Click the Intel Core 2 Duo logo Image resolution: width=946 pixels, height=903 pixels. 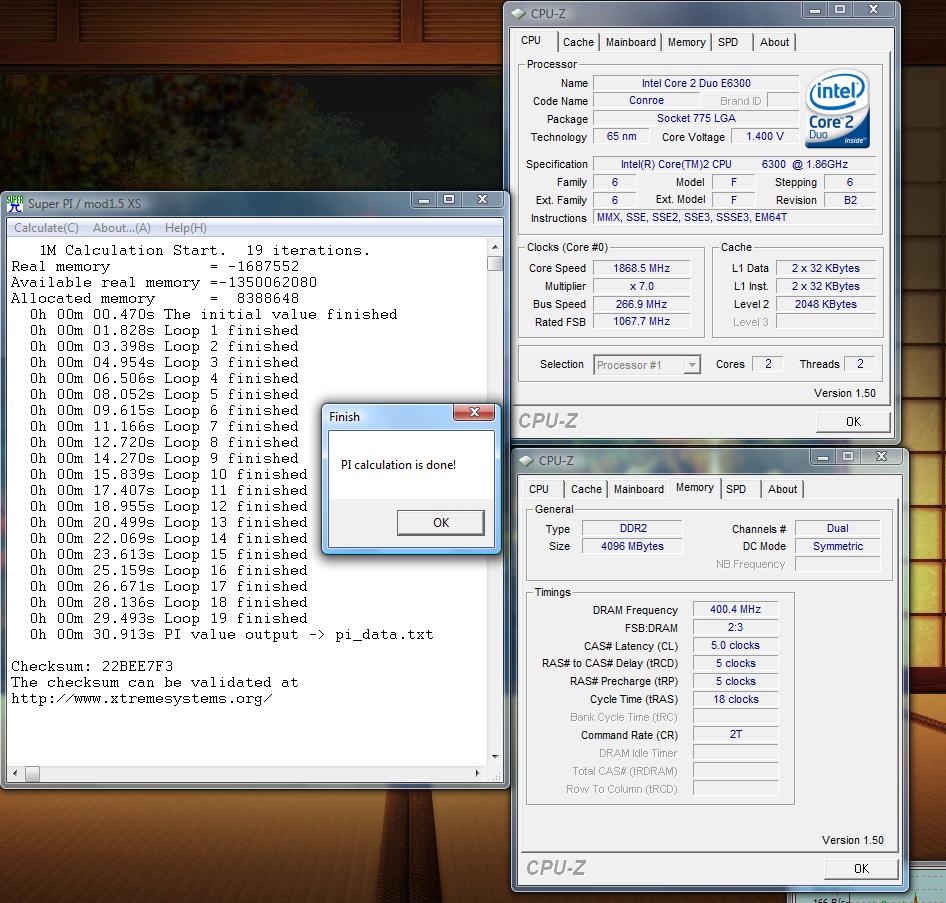tap(837, 108)
